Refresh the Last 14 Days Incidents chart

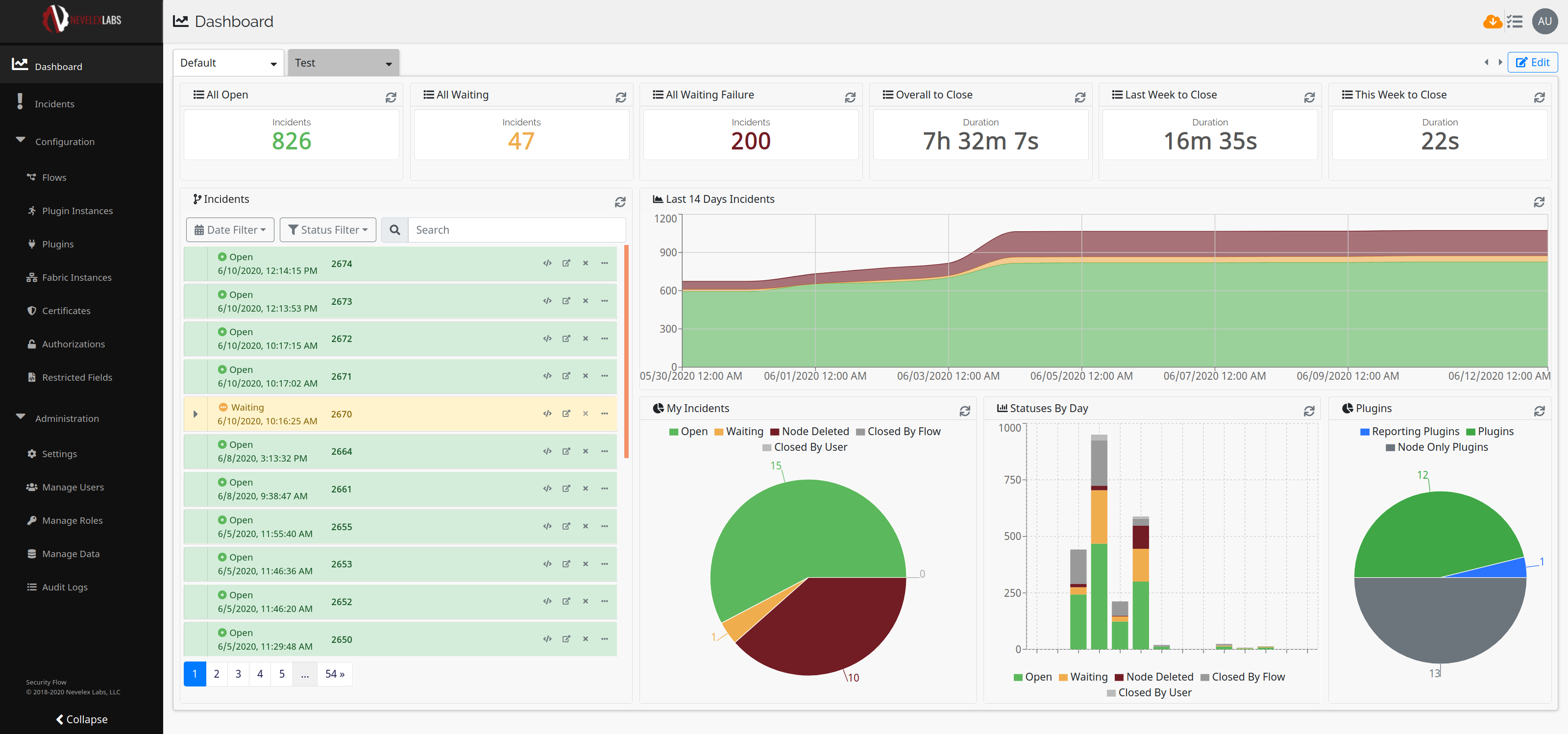coord(1539,202)
